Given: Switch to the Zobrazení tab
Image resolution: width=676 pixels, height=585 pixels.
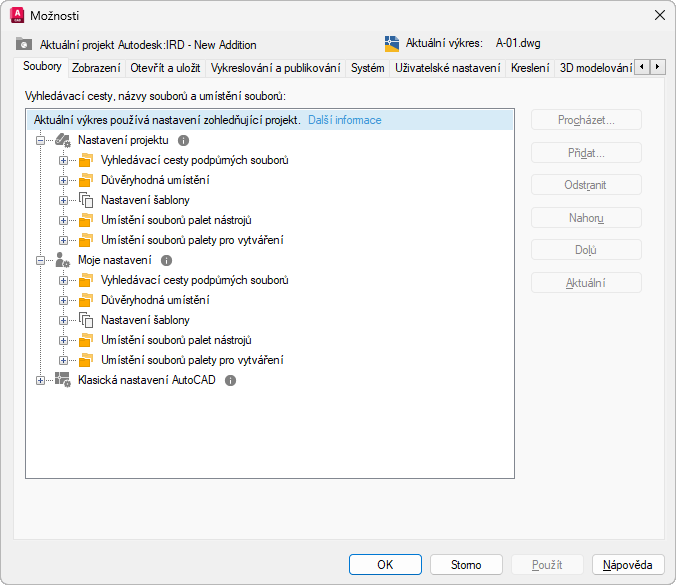Looking at the screenshot, I should (x=96, y=68).
